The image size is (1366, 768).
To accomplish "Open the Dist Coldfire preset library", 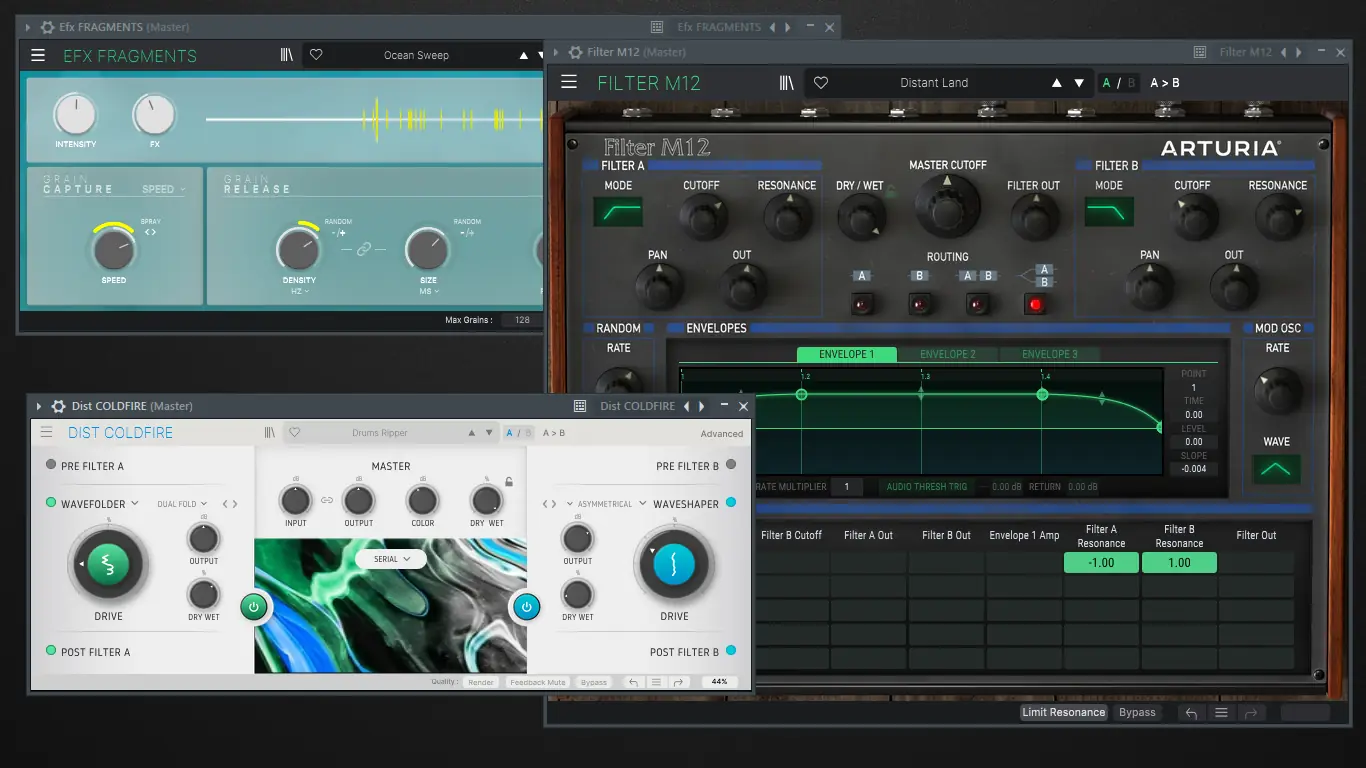I will pos(270,433).
